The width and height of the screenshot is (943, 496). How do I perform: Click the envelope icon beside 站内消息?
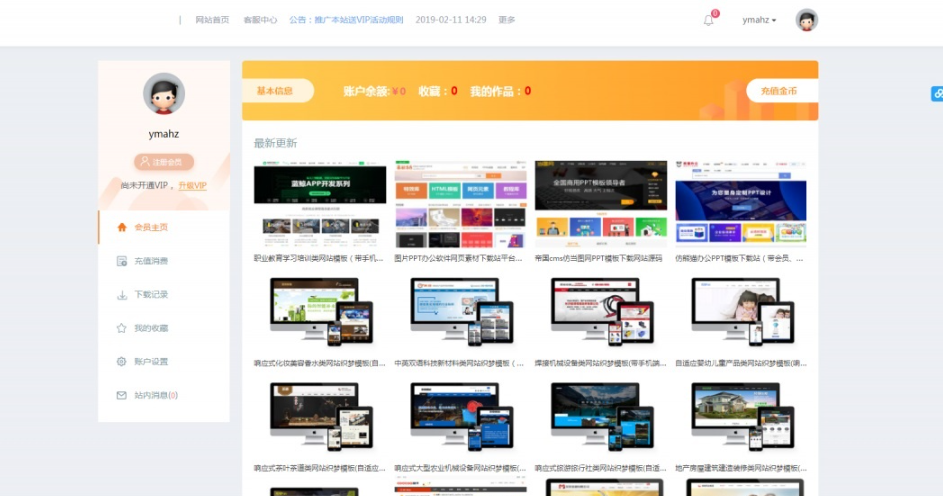click(121, 396)
